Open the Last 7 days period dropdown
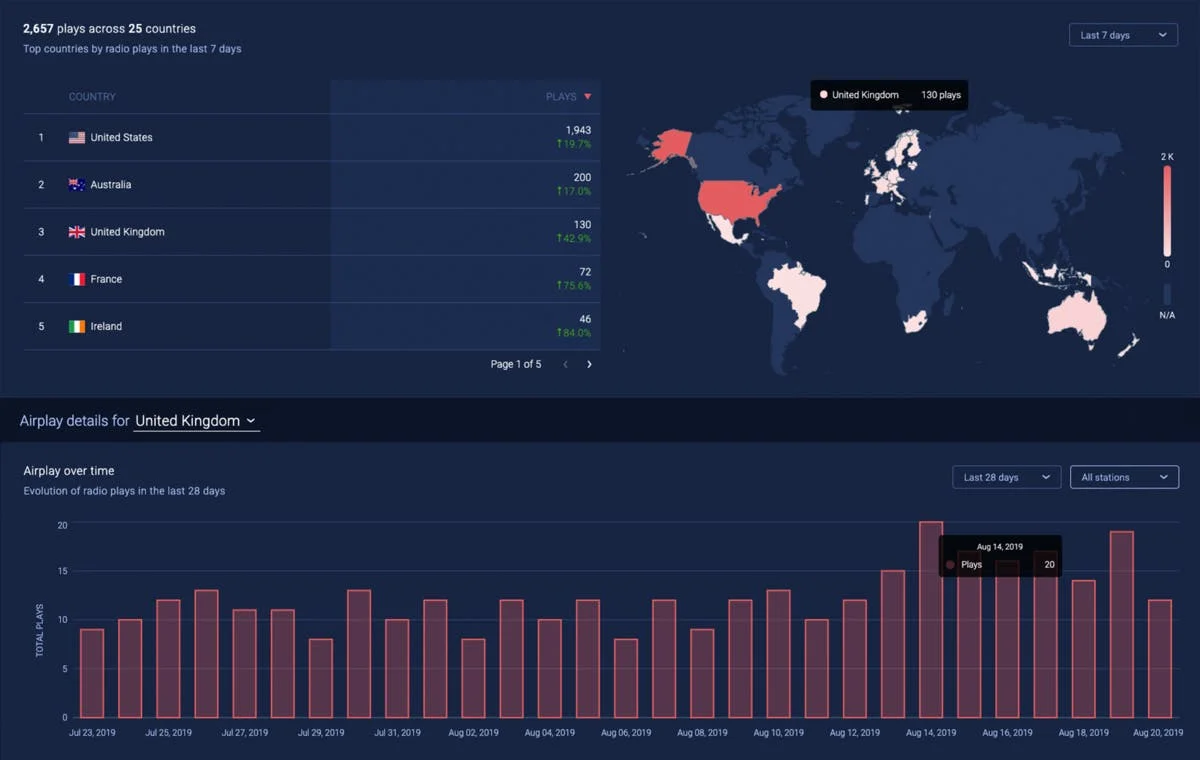Image resolution: width=1200 pixels, height=760 pixels. [1122, 34]
